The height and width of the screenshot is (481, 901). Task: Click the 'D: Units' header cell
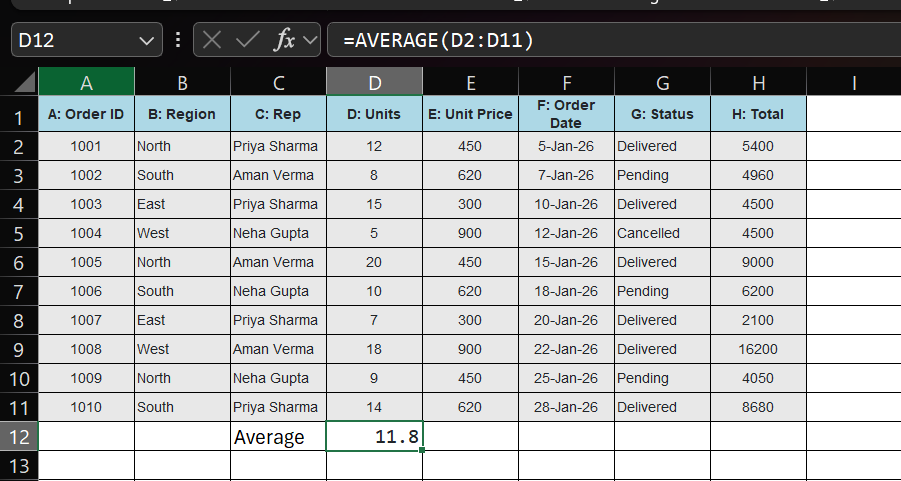click(x=374, y=114)
